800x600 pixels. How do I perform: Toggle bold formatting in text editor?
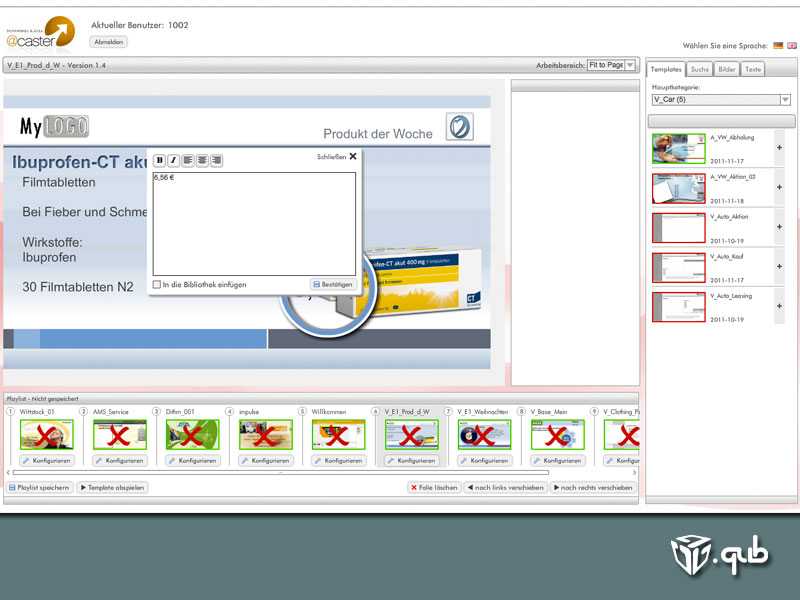(x=160, y=160)
